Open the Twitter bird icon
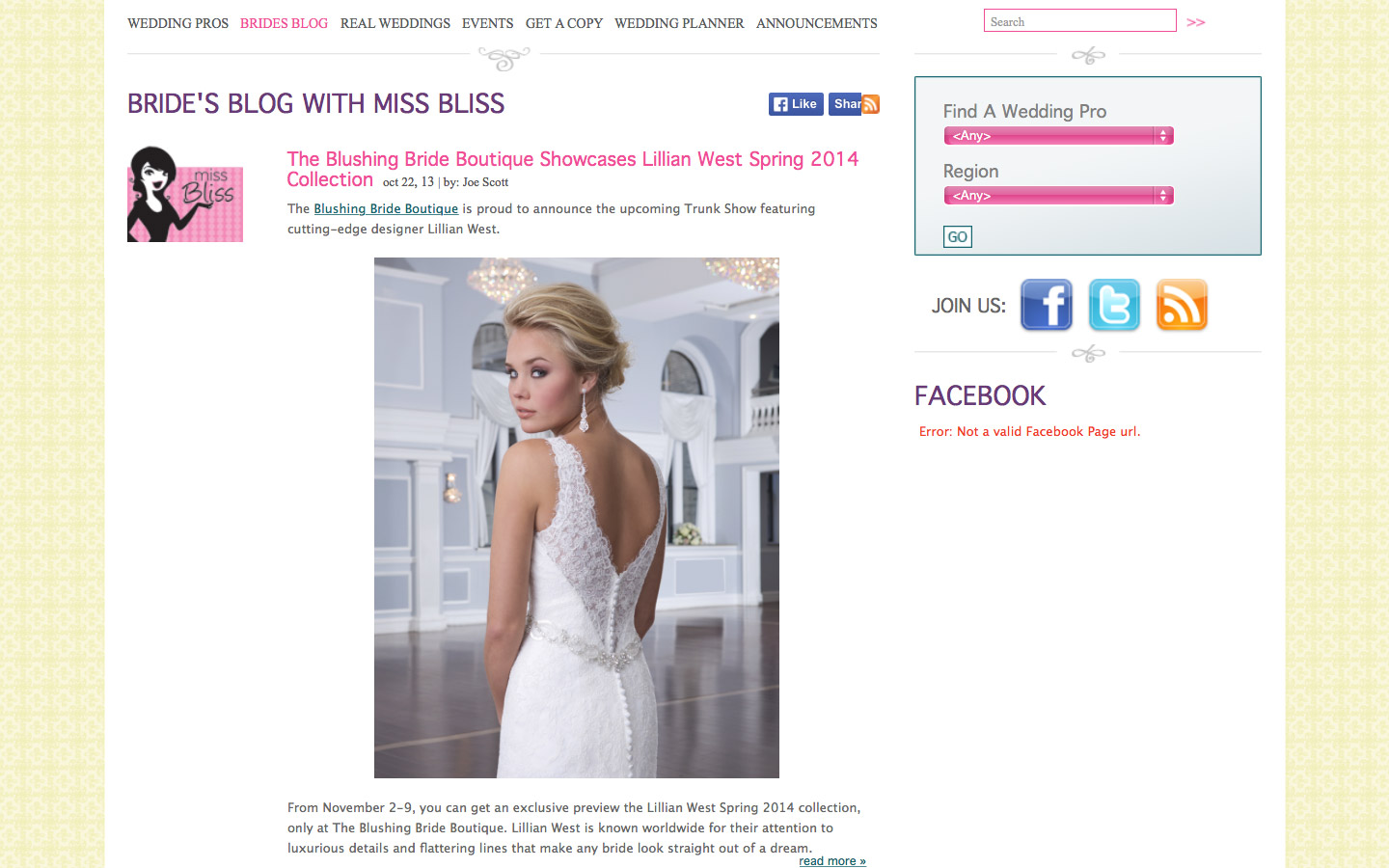The height and width of the screenshot is (868, 1389). point(1114,305)
